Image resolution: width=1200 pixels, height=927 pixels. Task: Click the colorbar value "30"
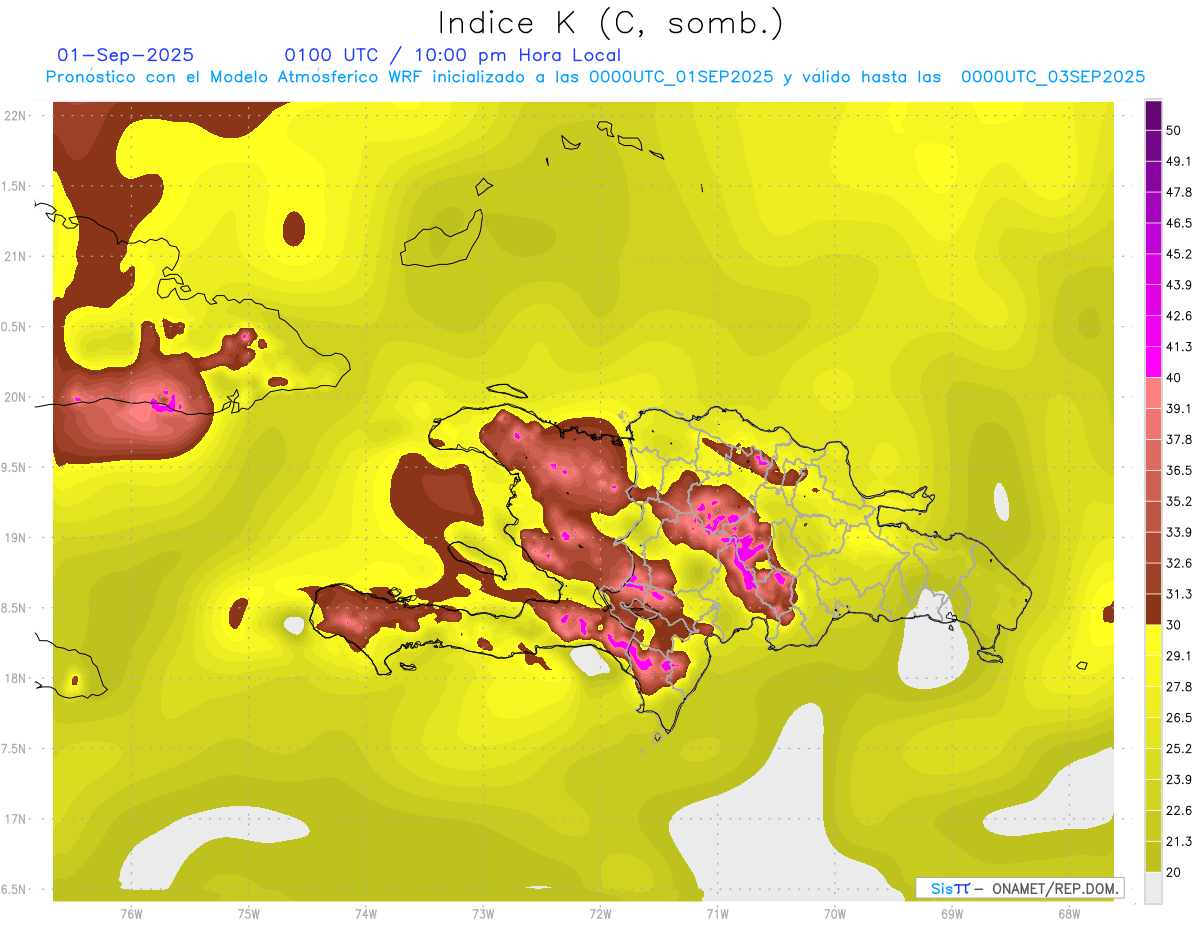point(1174,625)
